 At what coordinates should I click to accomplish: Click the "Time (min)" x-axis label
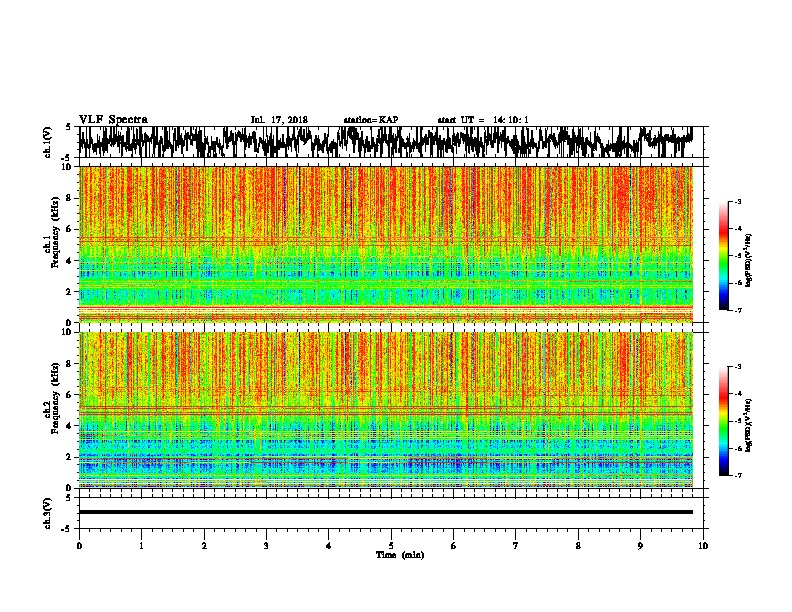pyautogui.click(x=400, y=555)
